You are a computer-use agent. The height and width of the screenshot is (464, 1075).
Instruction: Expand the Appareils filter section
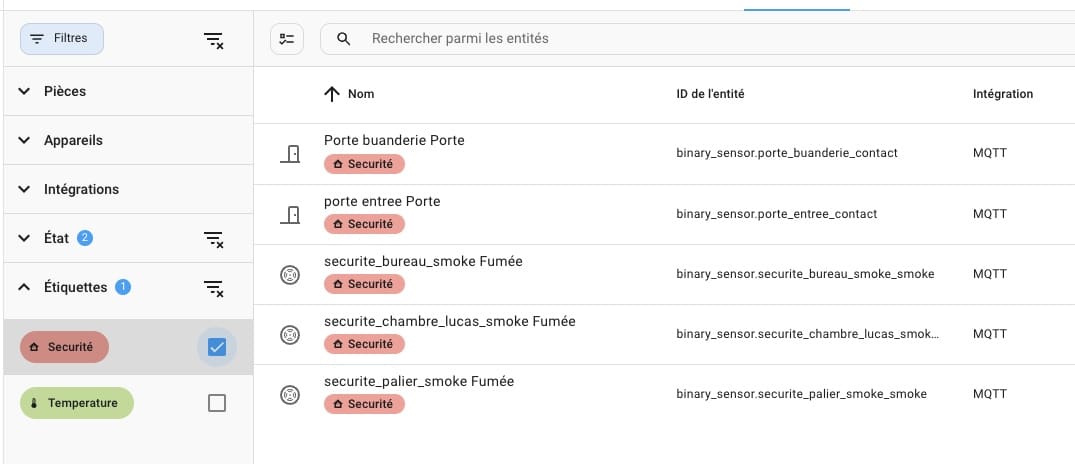tap(128, 141)
